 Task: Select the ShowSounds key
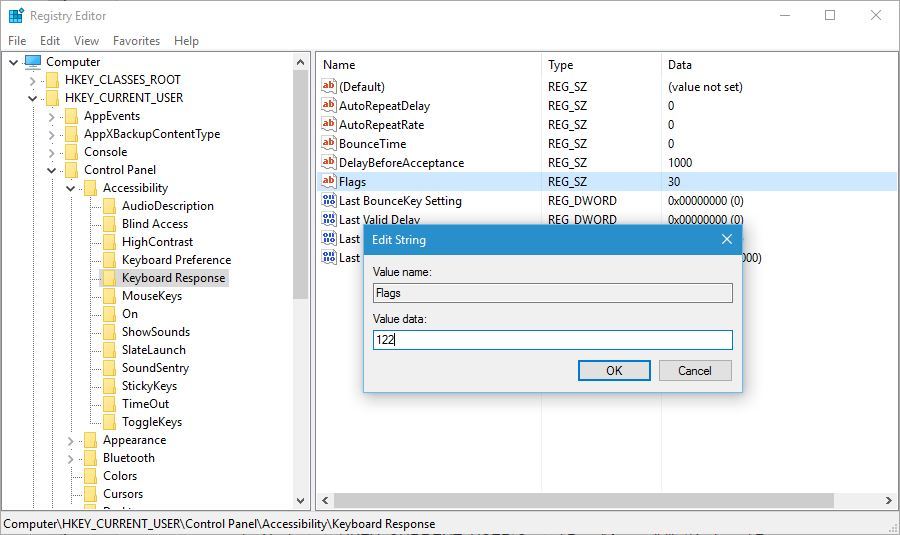pyautogui.click(x=156, y=332)
